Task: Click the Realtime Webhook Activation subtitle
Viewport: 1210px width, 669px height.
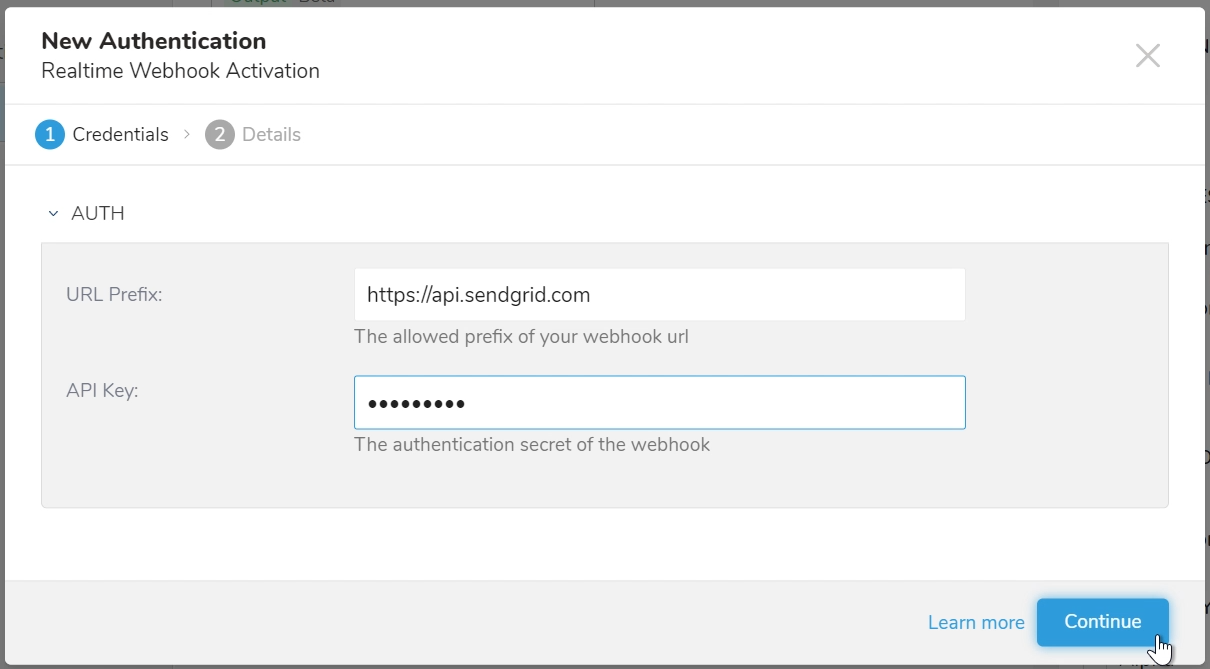Action: [180, 71]
